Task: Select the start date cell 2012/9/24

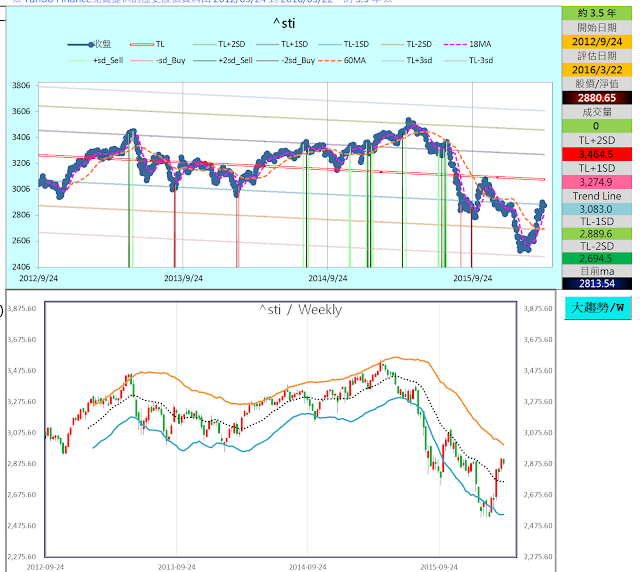Action: tap(597, 42)
